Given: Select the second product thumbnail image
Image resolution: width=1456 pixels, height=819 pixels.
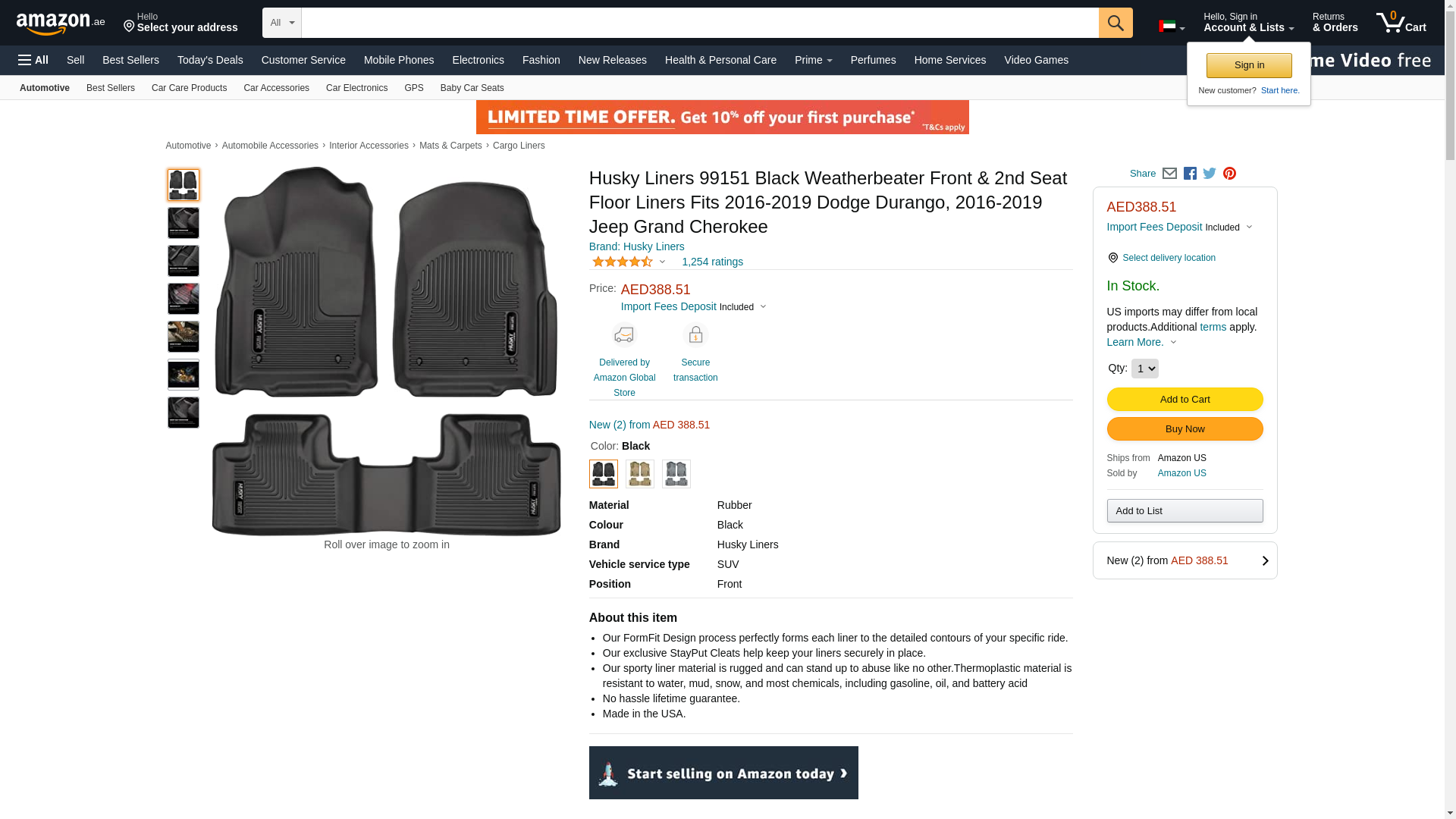Looking at the screenshot, I should 184,223.
